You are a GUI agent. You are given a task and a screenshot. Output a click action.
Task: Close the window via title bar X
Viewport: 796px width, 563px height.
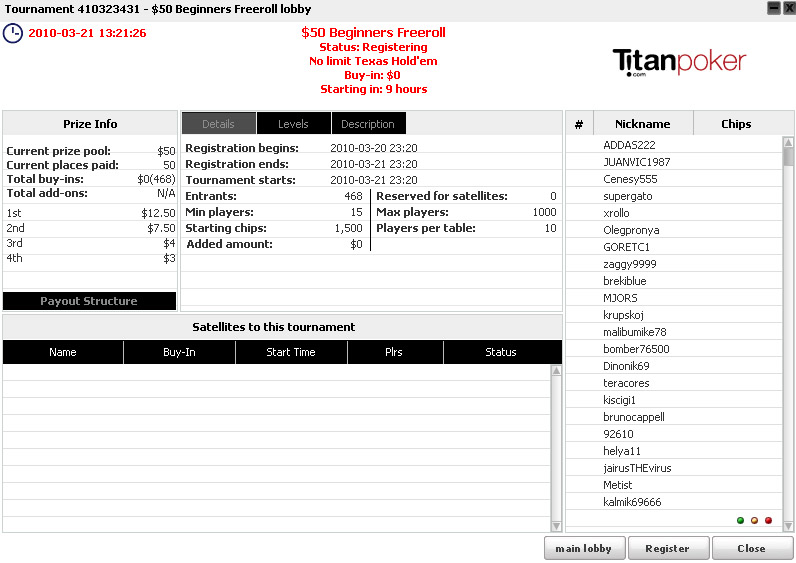click(x=789, y=8)
